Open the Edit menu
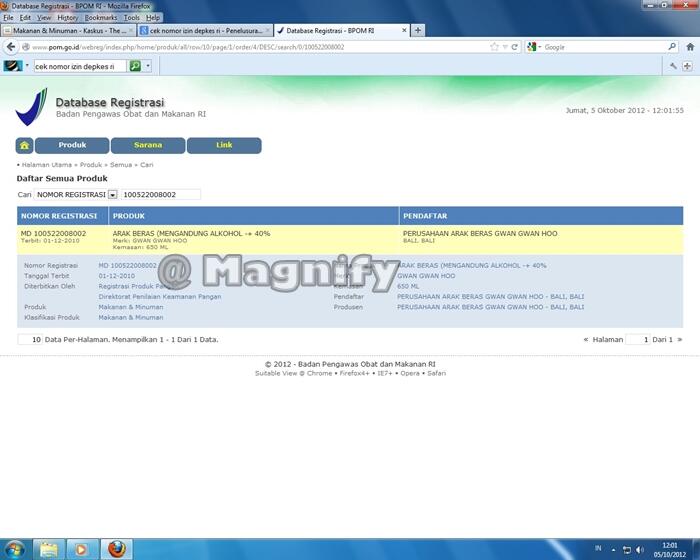Image resolution: width=700 pixels, height=560 pixels. pyautogui.click(x=25, y=18)
